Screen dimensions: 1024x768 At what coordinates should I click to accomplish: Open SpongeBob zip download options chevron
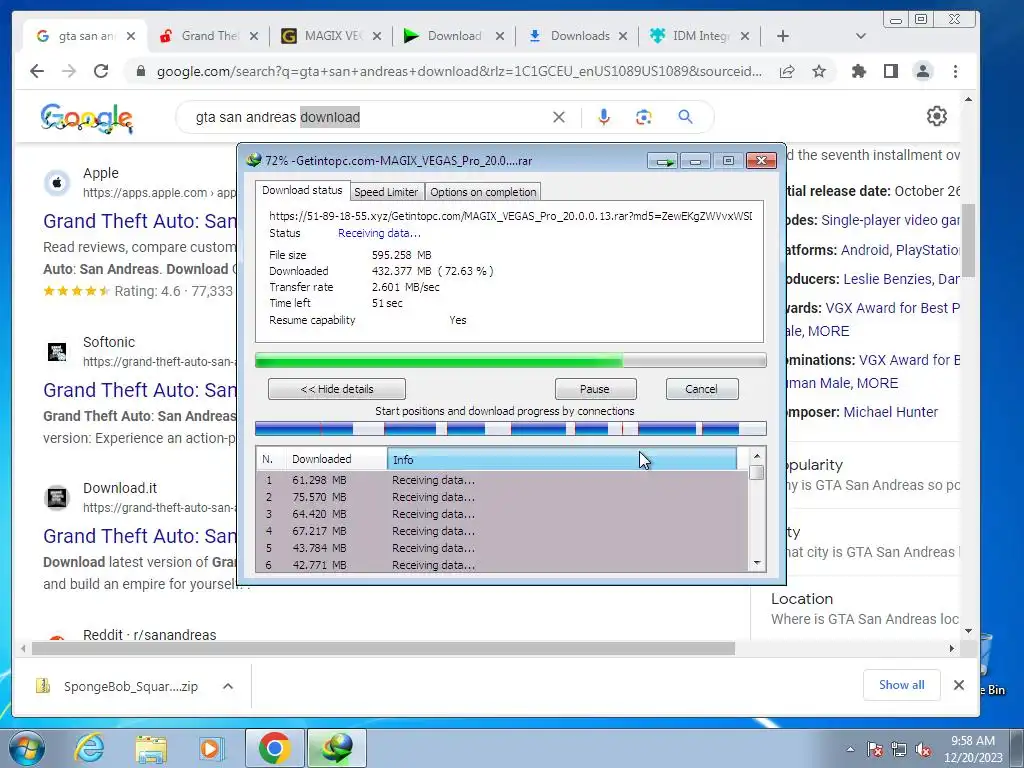(228, 686)
